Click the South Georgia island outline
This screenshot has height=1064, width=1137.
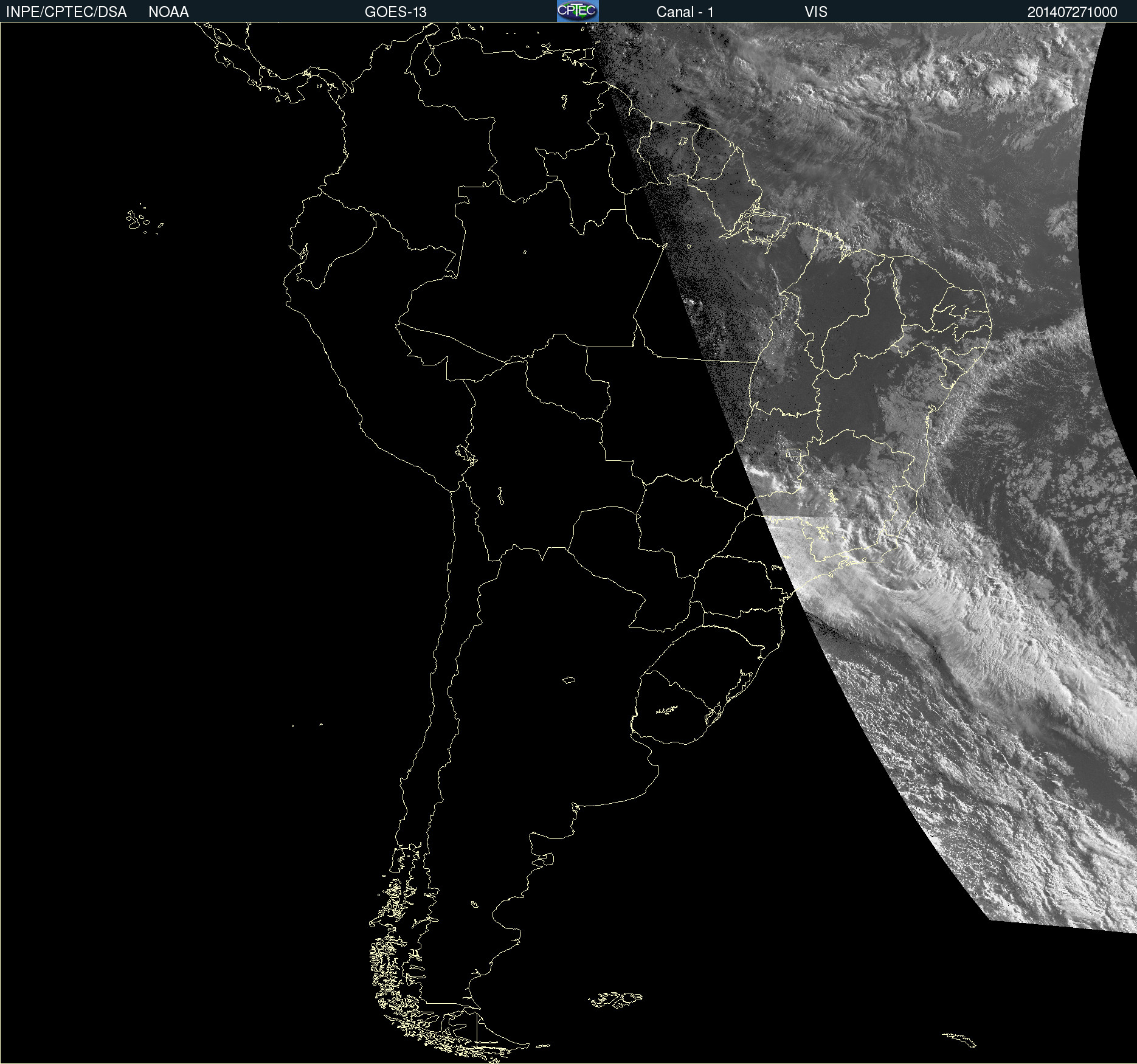tap(959, 1039)
